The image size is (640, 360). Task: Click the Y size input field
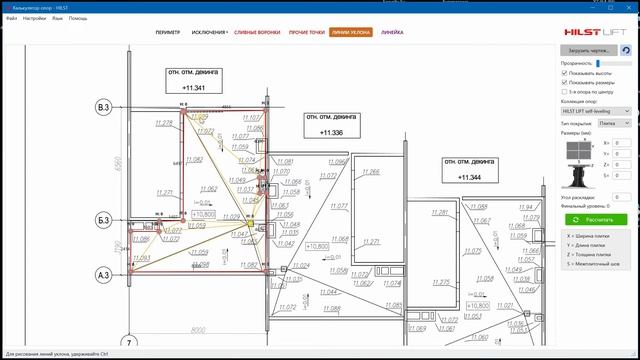[x=622, y=154]
